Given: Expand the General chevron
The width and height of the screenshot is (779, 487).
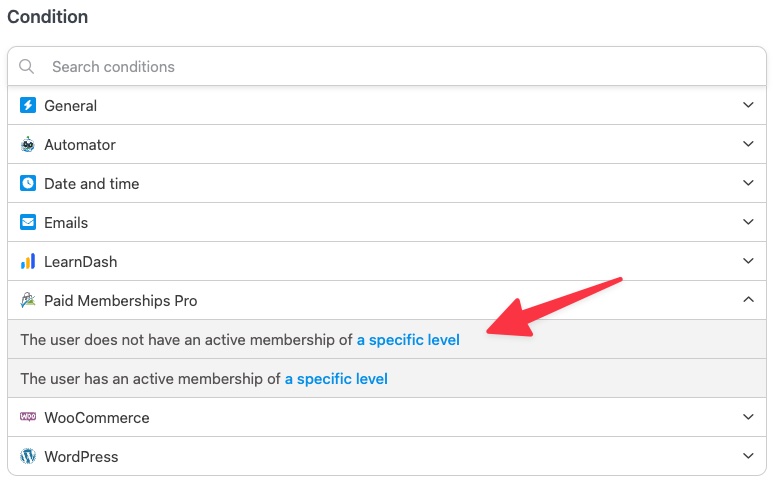Looking at the screenshot, I should (748, 105).
